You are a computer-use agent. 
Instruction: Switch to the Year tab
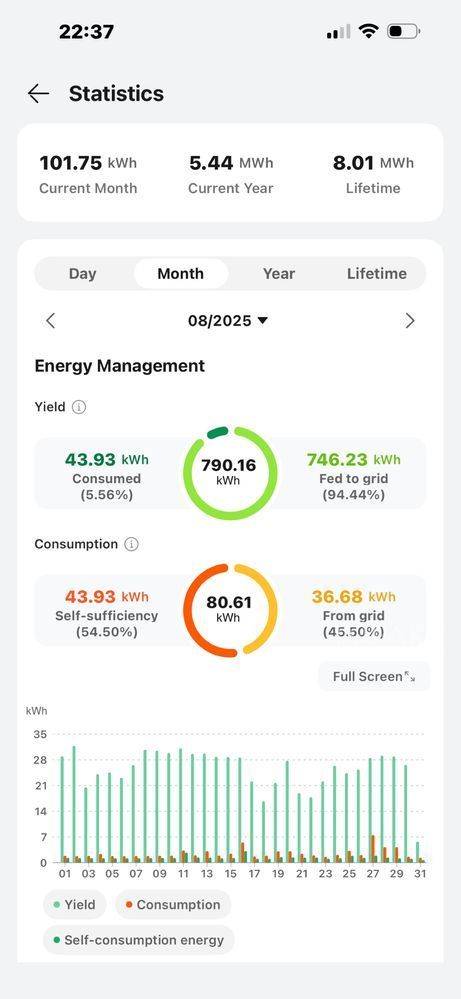[279, 274]
